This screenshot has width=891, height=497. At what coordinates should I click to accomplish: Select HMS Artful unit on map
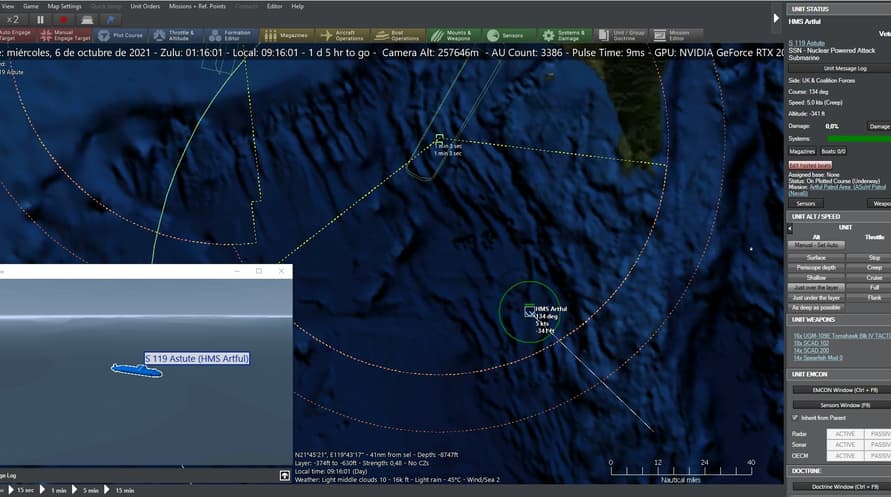pyautogui.click(x=529, y=311)
